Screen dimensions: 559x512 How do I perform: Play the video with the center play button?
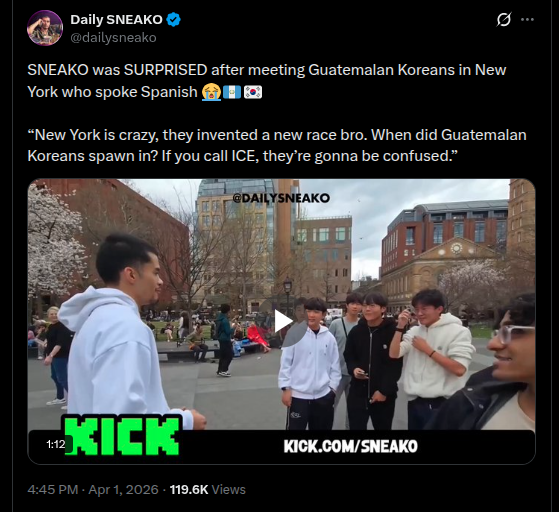coord(282,322)
